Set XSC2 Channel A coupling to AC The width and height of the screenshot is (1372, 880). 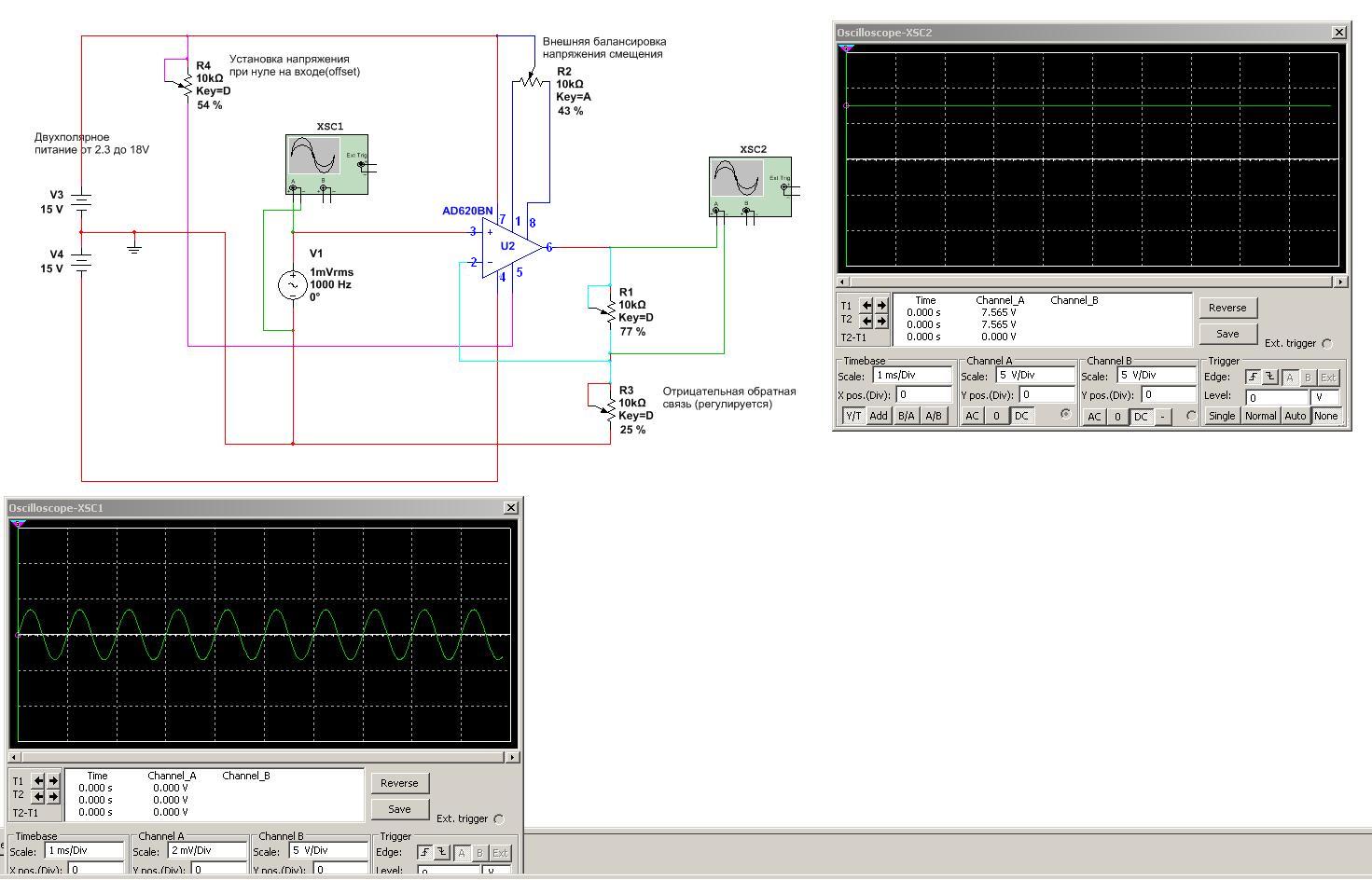[x=972, y=417]
